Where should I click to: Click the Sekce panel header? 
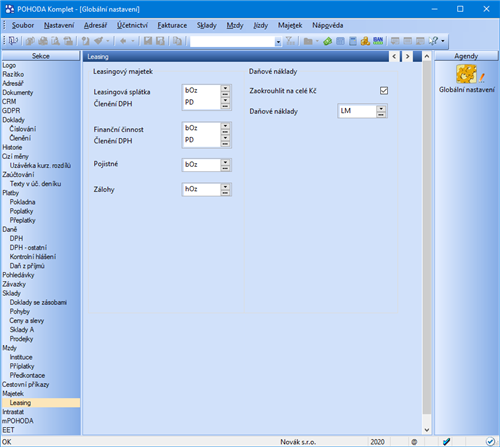click(x=41, y=56)
